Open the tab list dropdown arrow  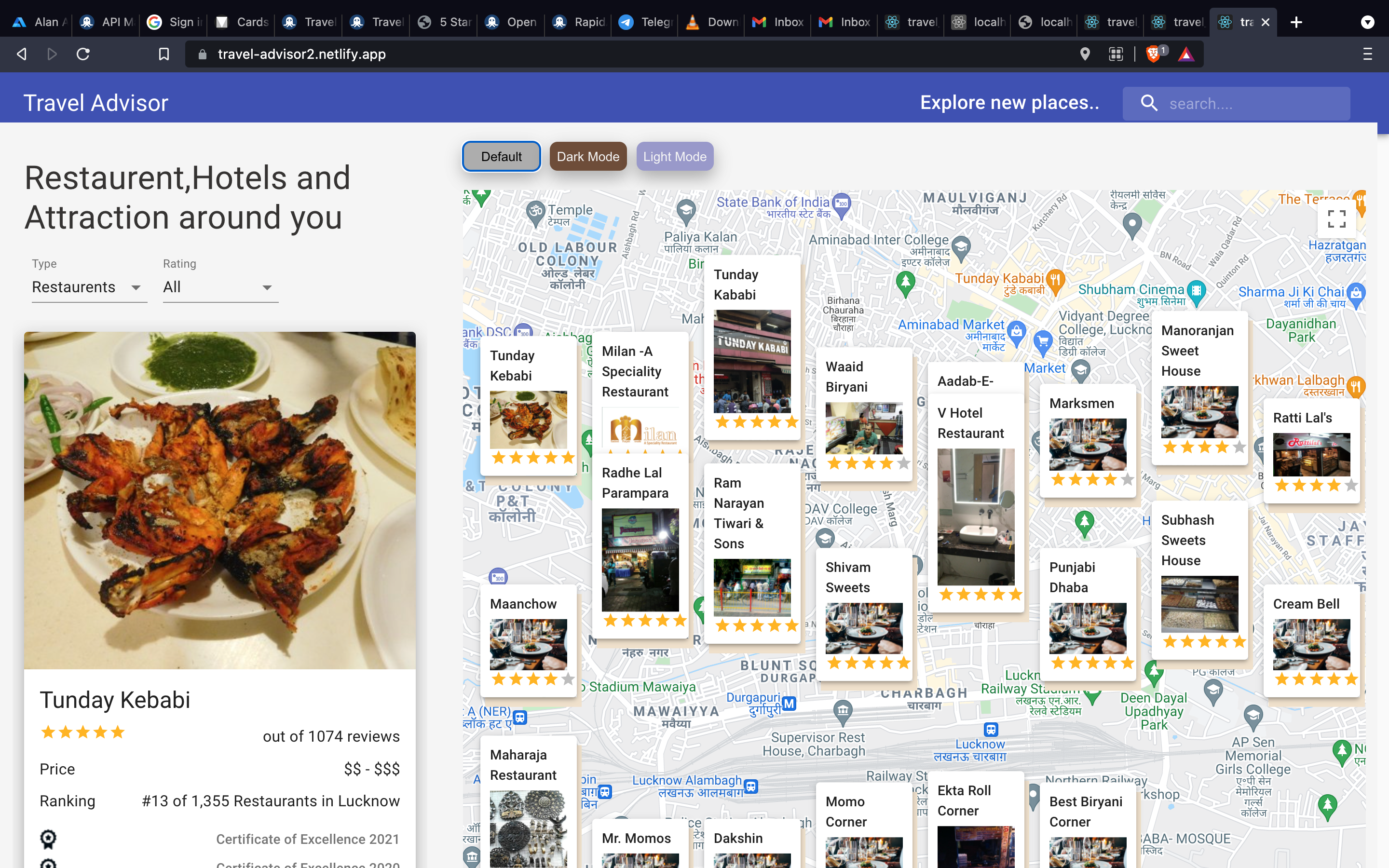1367,22
